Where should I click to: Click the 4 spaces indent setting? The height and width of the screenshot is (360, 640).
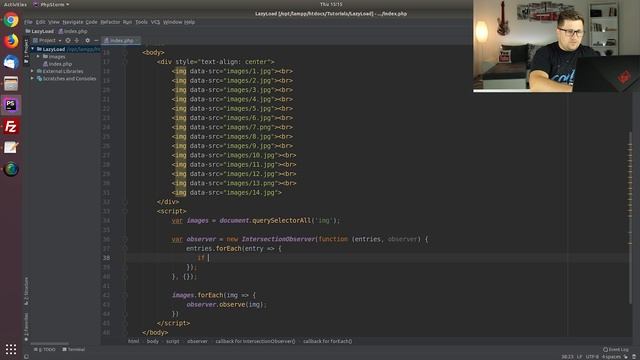(611, 357)
